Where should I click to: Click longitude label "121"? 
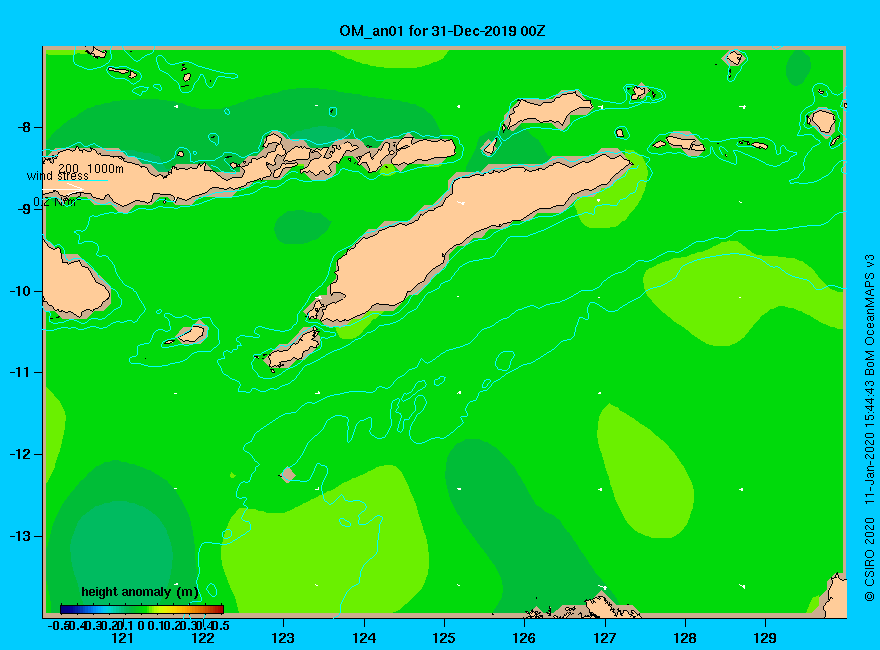tap(122, 638)
